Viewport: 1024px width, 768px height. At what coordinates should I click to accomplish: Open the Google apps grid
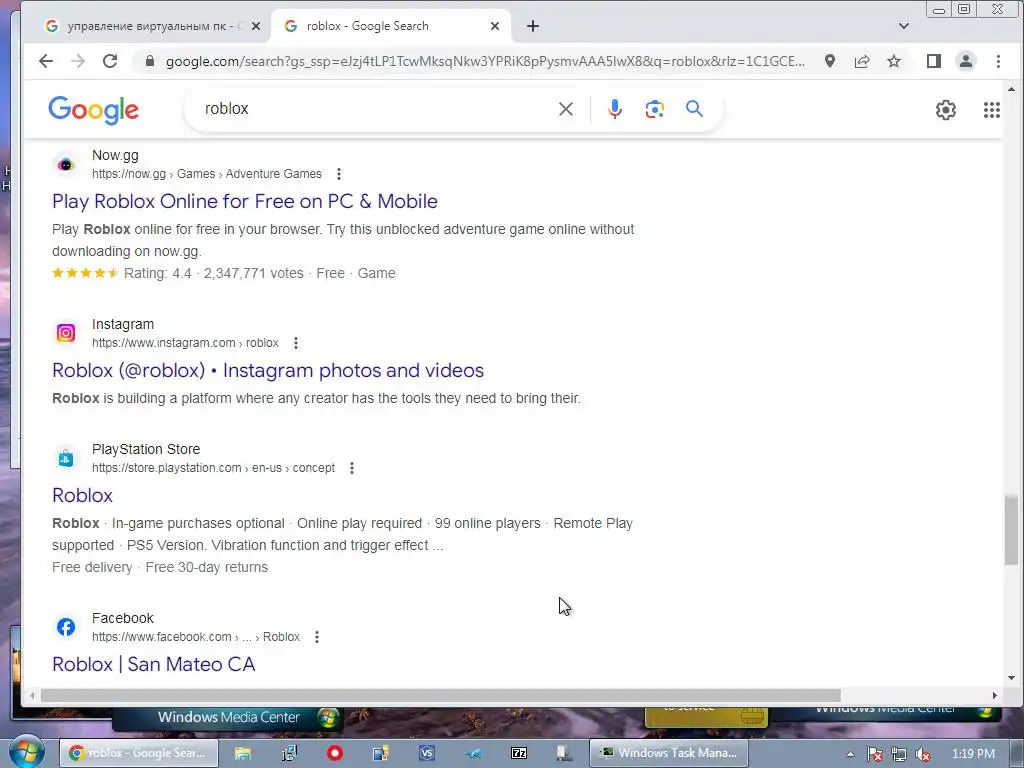(991, 110)
